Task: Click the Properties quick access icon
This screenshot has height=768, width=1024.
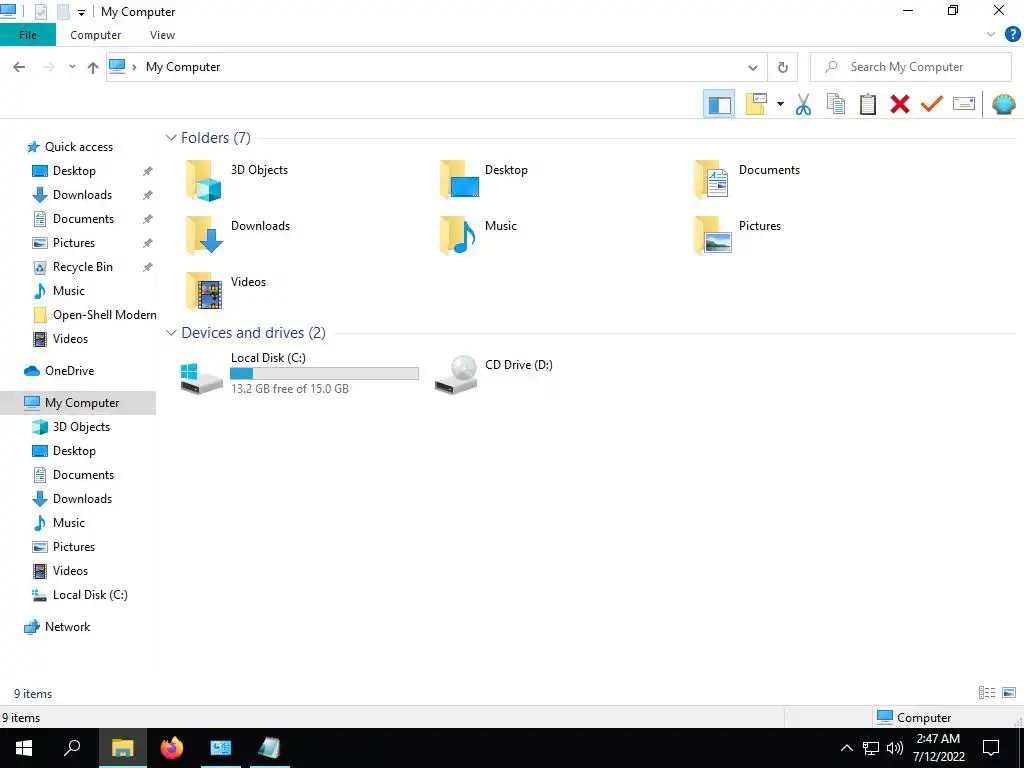Action: pos(40,12)
